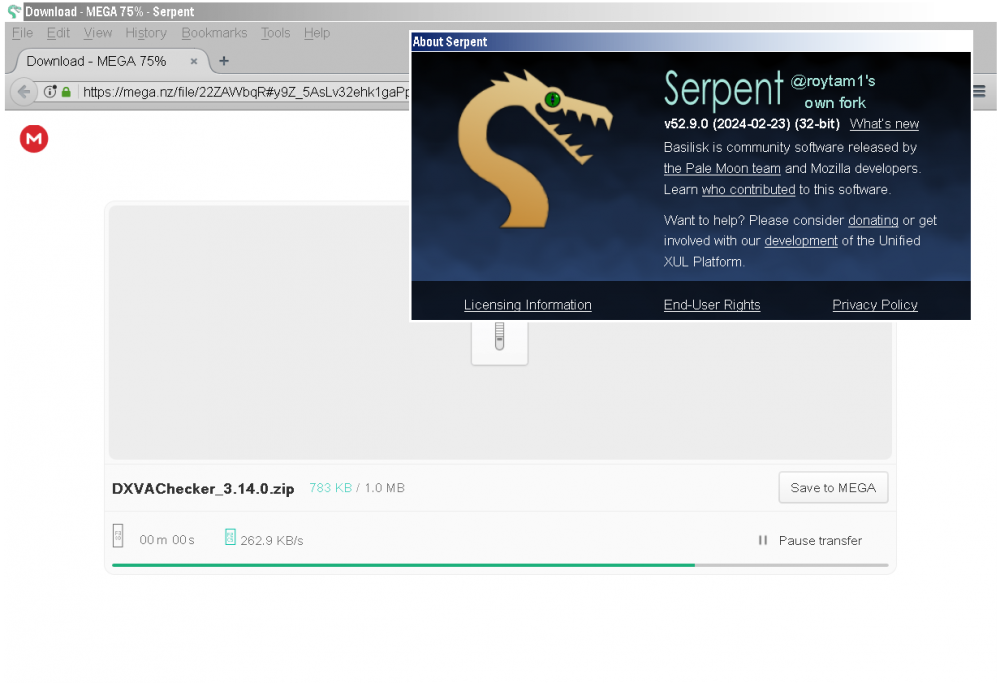Click the green download progress bar
1000x683 pixels.
tap(403, 565)
